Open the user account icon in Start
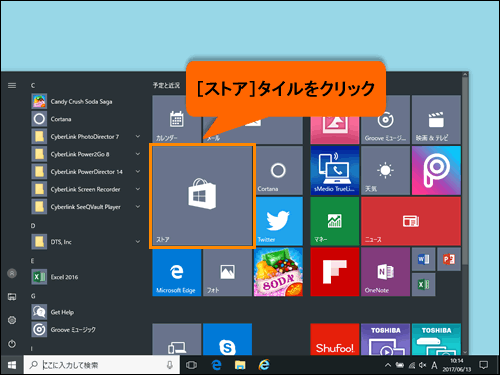Viewport: 500px width, 375px height. tap(12, 273)
